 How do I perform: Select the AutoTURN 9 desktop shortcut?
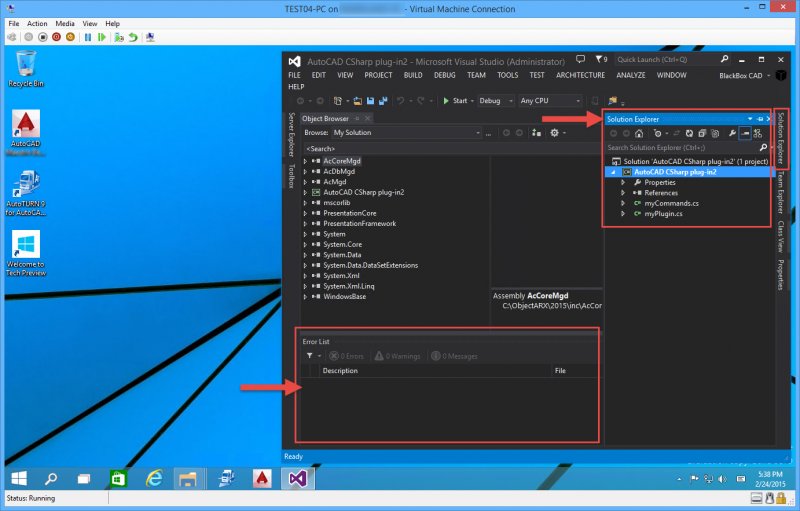(26, 193)
